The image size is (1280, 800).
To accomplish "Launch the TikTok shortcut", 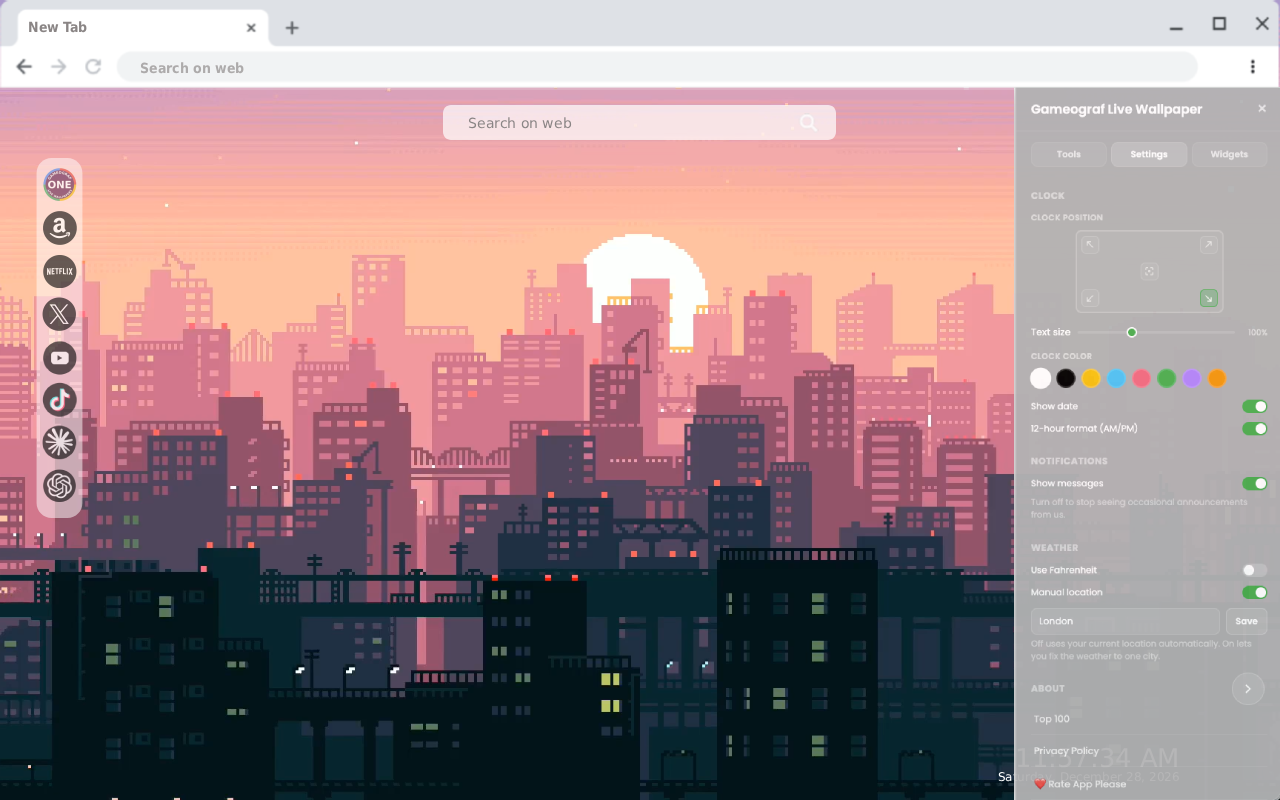I will (60, 400).
